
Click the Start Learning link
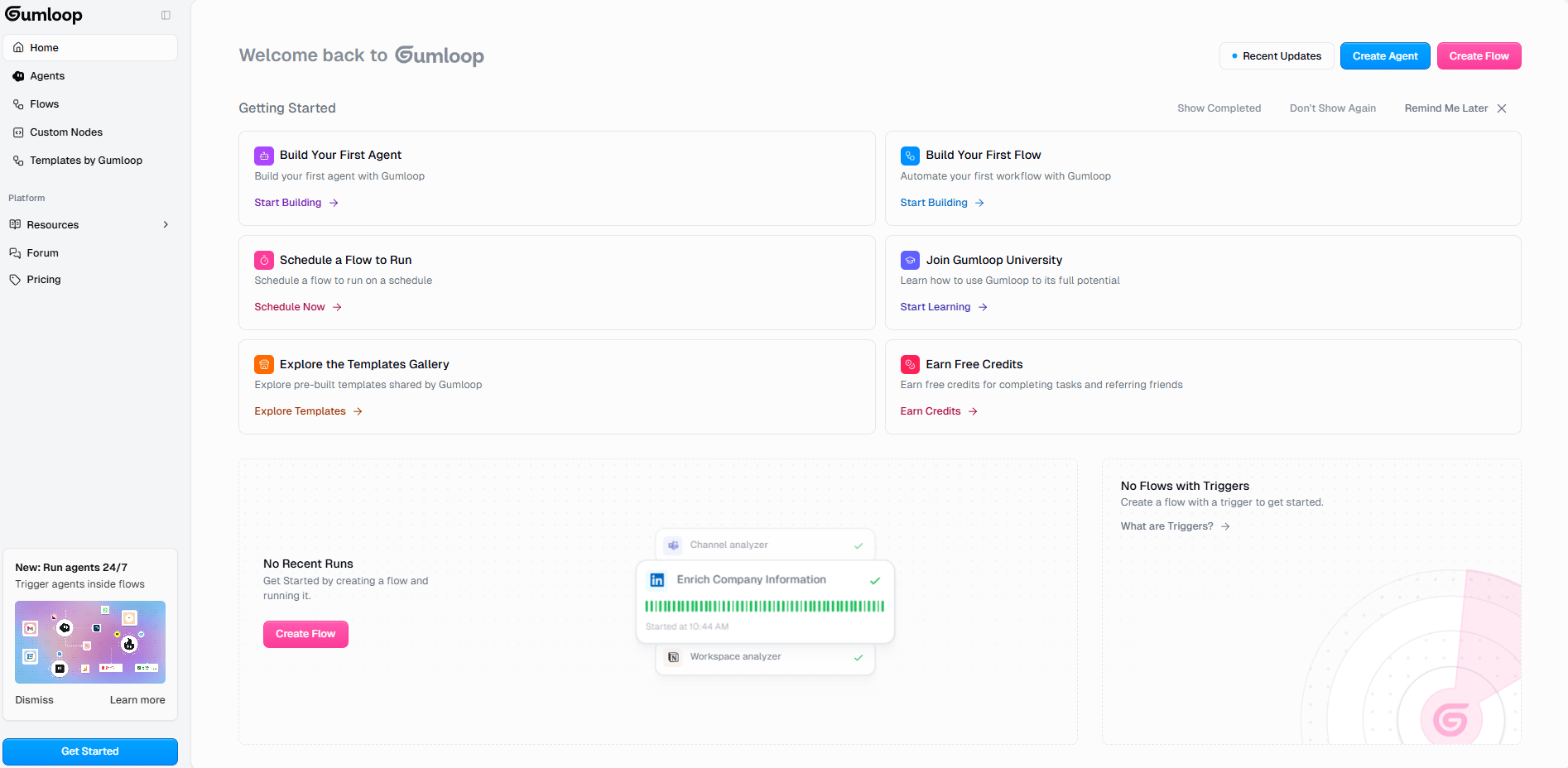[x=936, y=307]
